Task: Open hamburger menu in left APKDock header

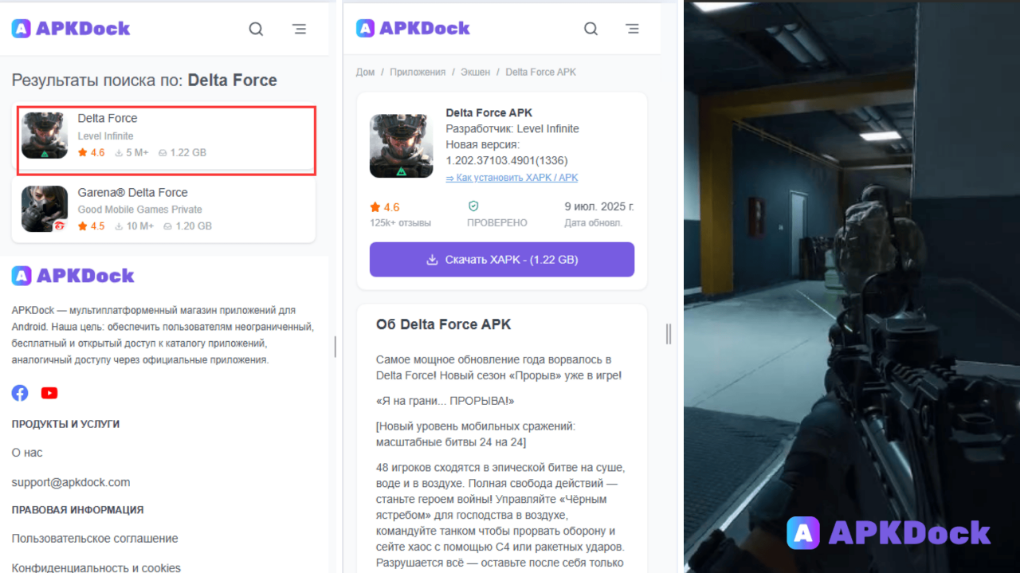Action: [299, 29]
